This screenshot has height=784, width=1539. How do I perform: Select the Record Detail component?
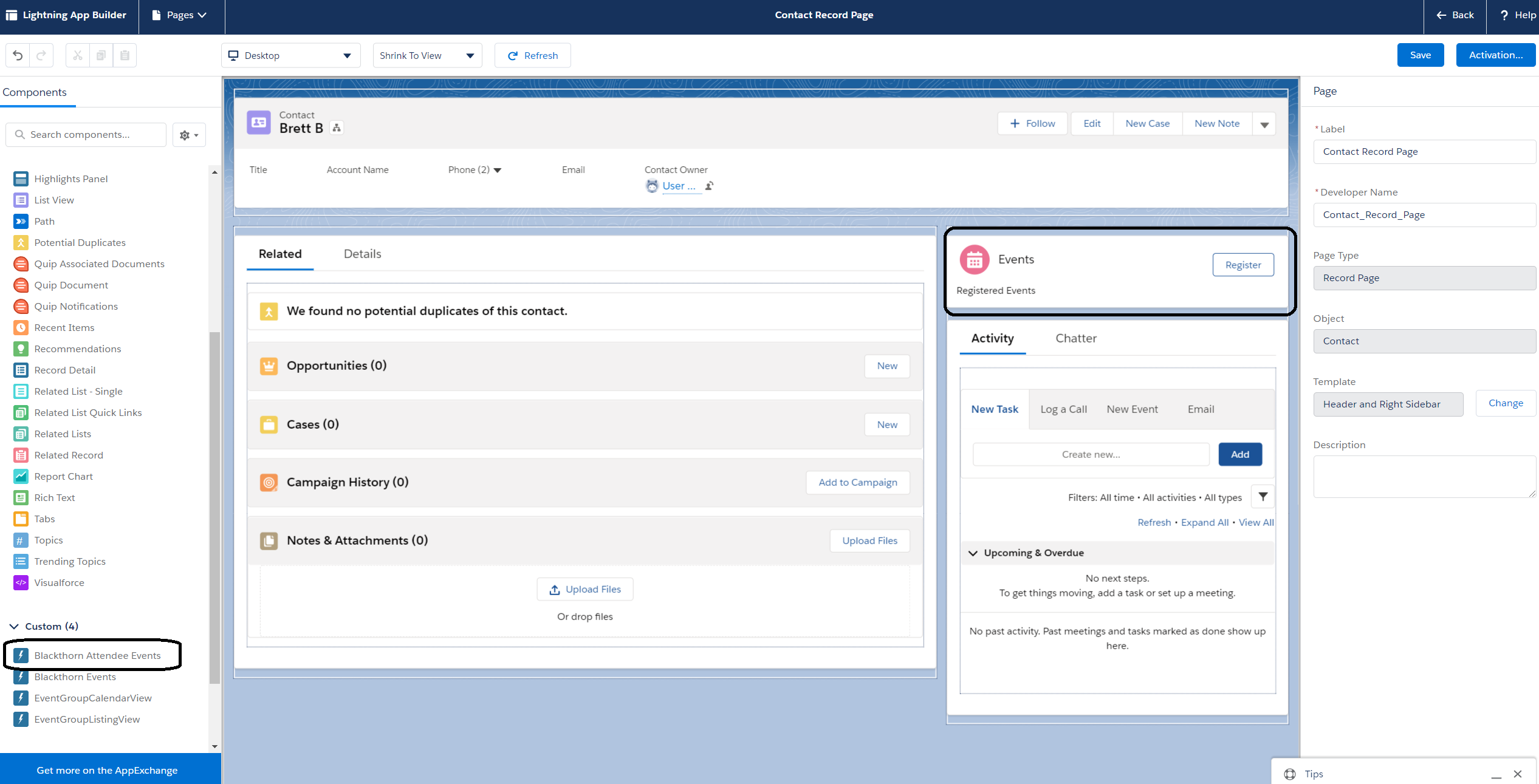(55, 370)
